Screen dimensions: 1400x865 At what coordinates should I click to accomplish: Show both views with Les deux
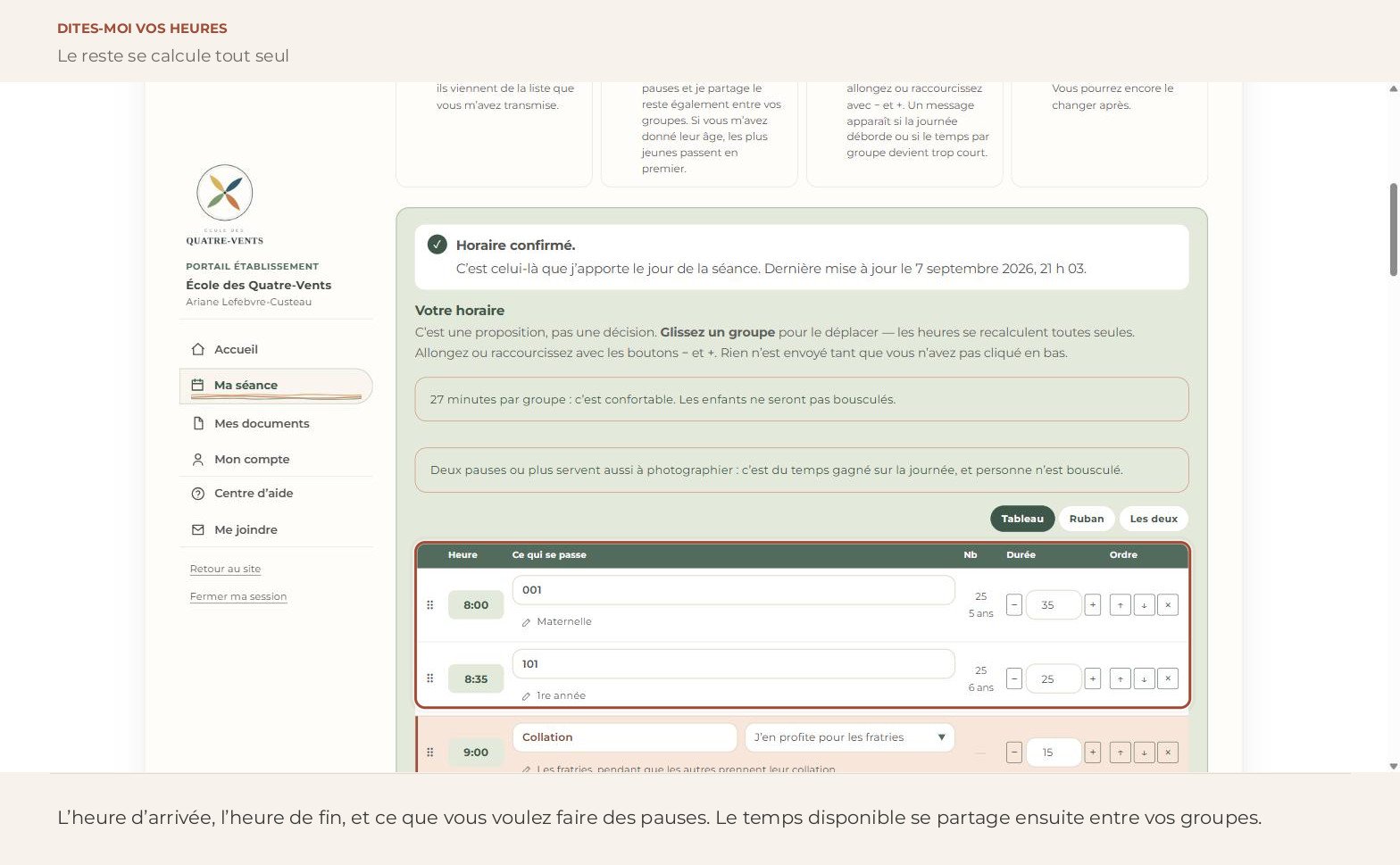tap(1154, 519)
